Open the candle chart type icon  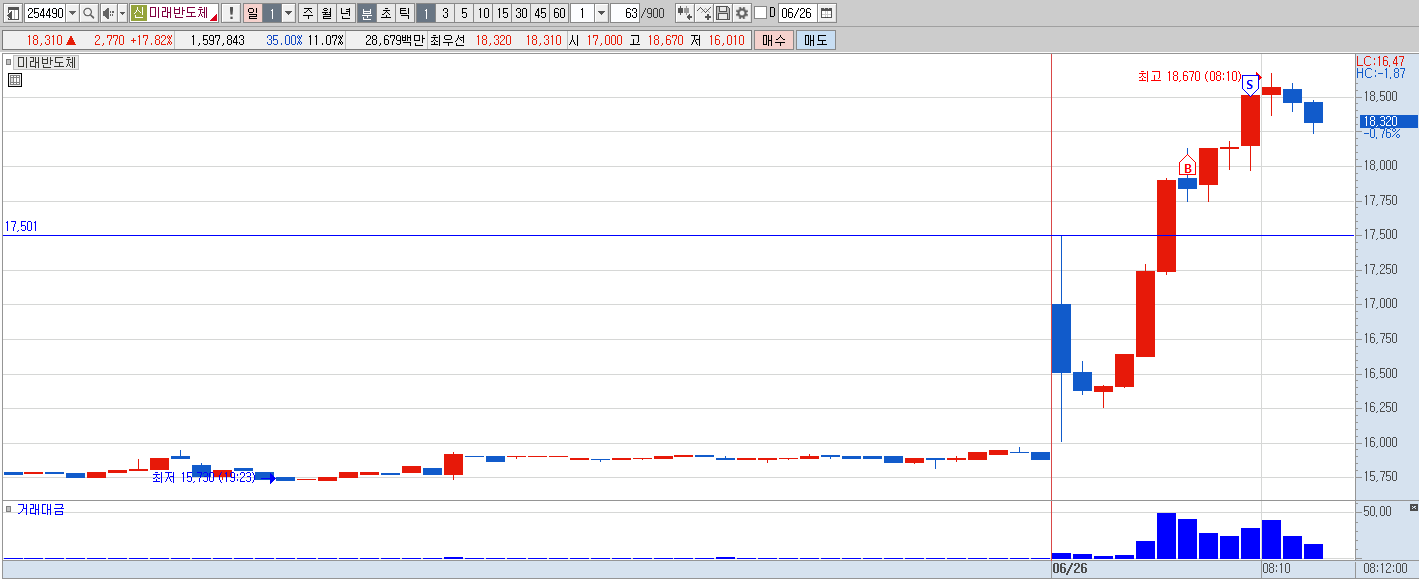click(684, 13)
